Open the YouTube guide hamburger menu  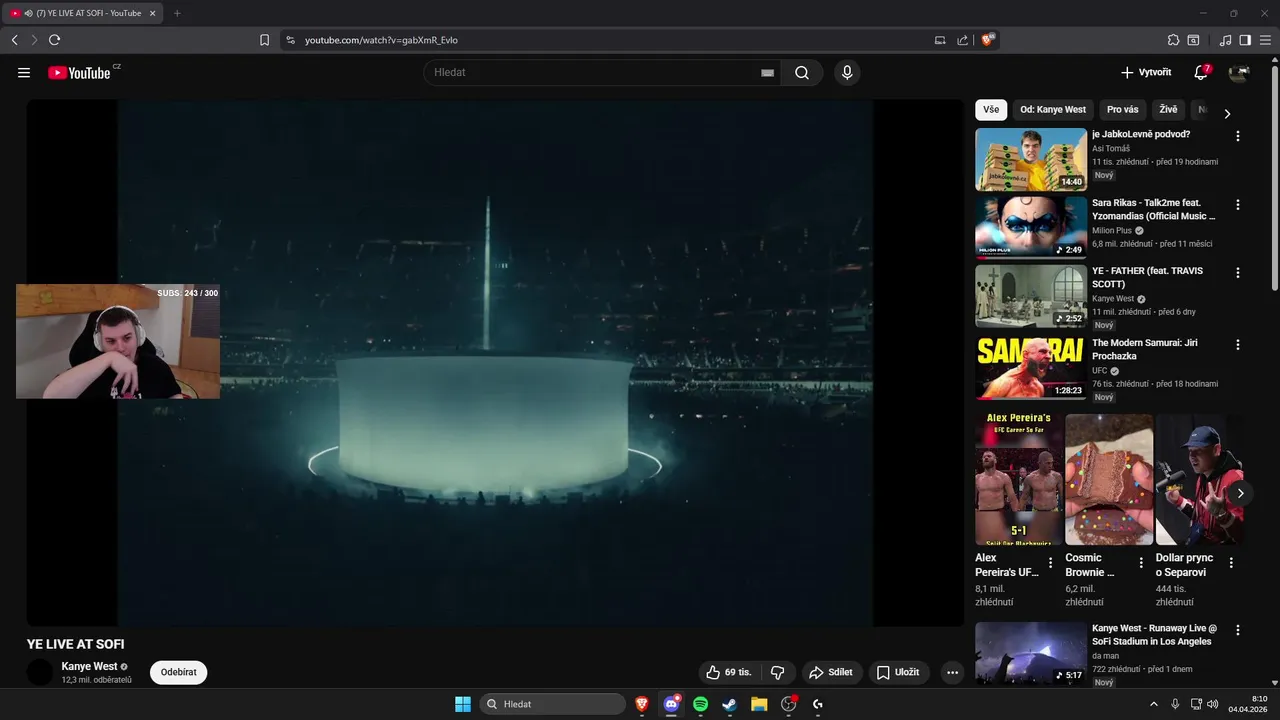coord(24,73)
